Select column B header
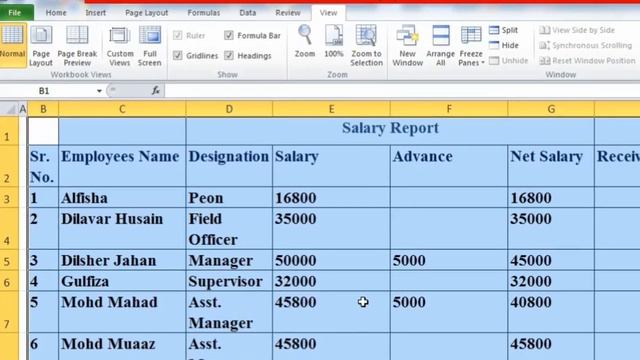 coord(43,109)
